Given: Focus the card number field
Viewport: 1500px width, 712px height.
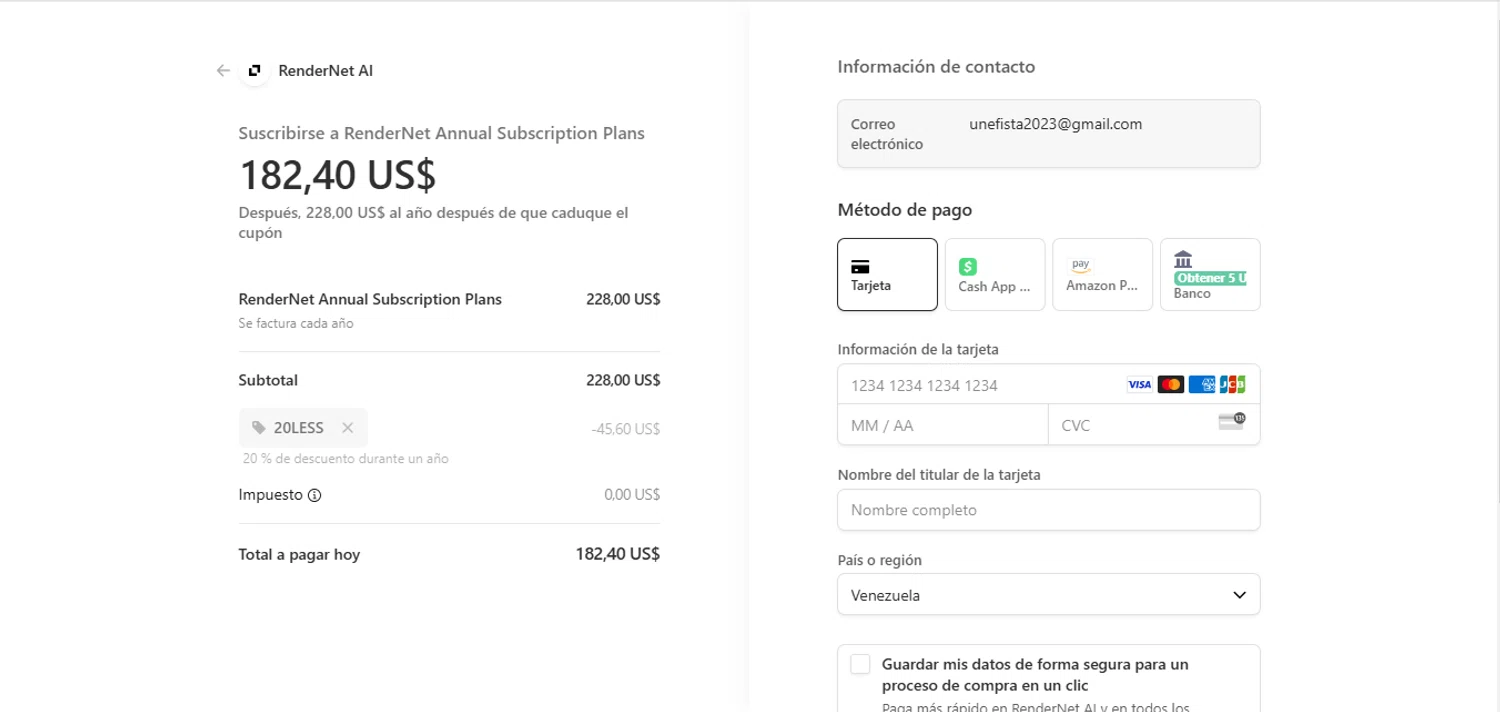Looking at the screenshot, I should (1048, 385).
